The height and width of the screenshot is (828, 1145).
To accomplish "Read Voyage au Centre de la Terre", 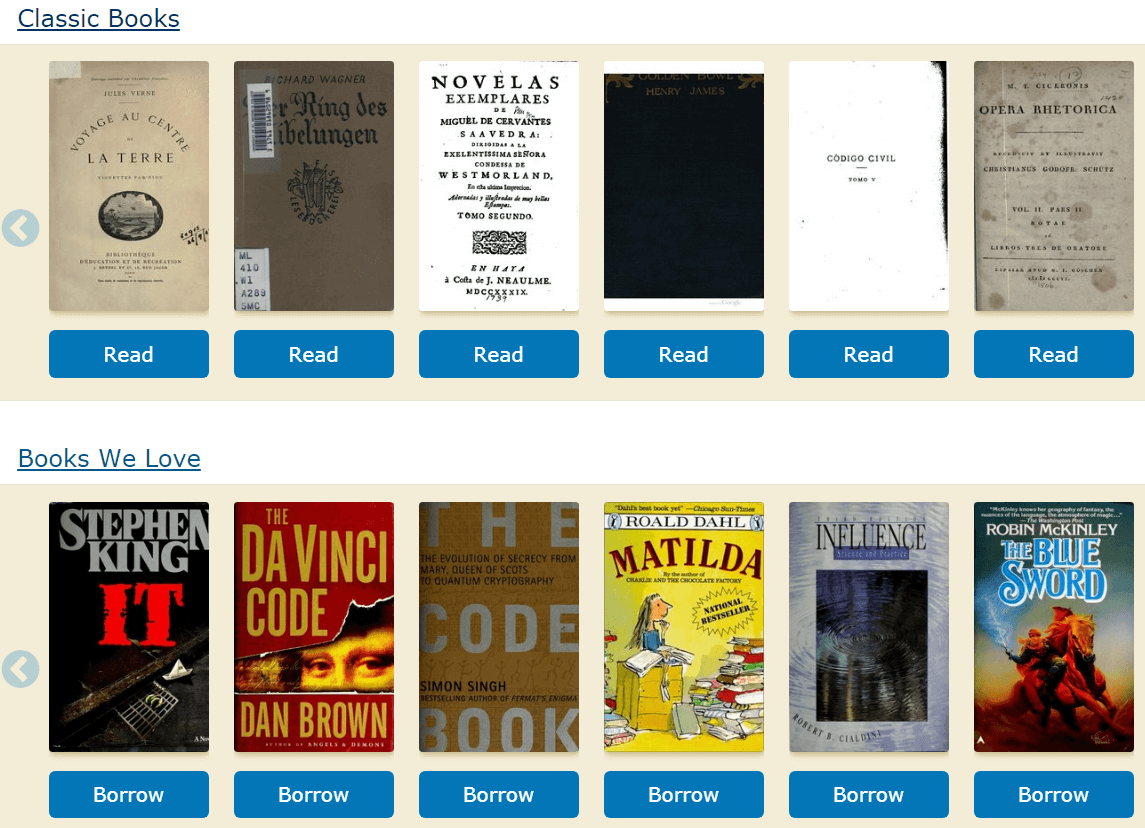I will point(129,354).
